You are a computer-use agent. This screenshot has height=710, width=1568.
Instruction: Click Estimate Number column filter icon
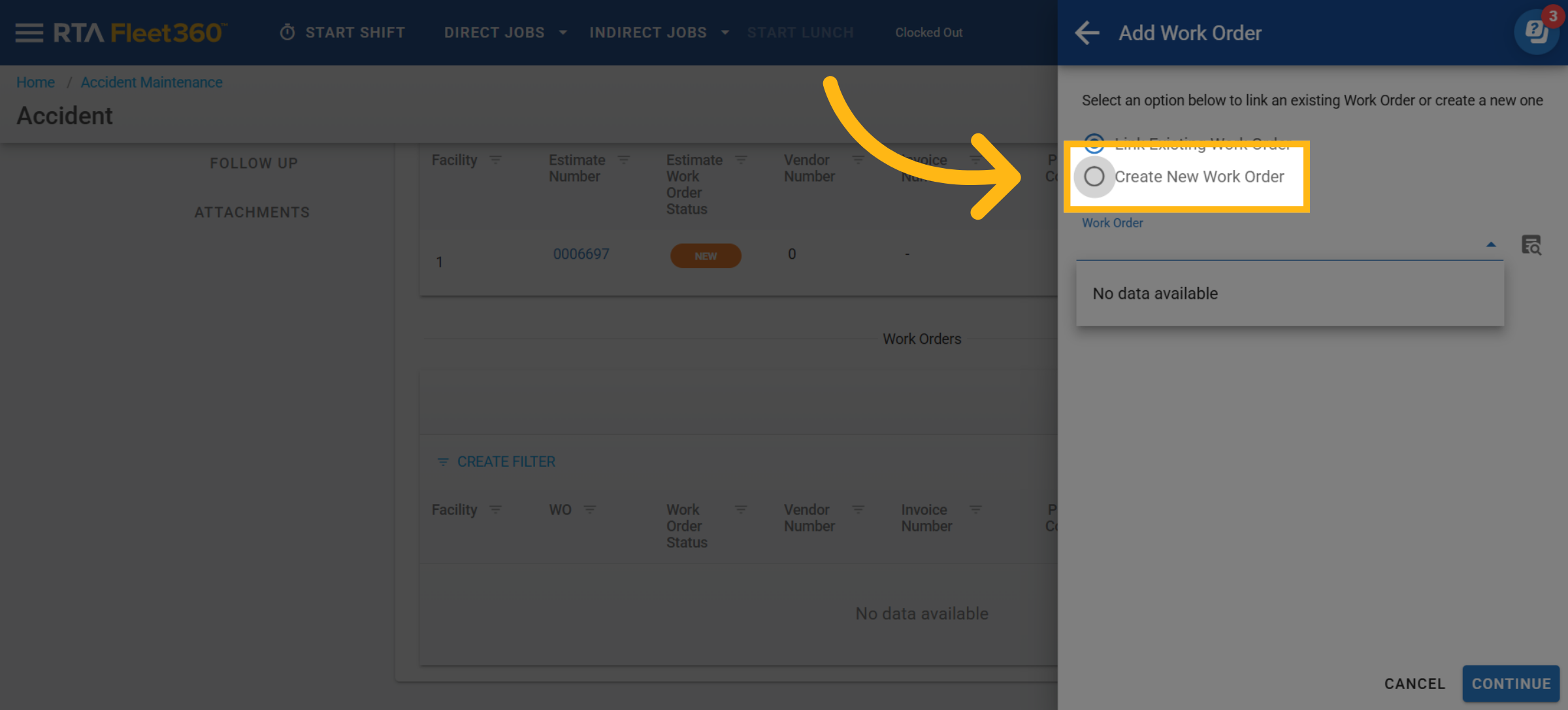pyautogui.click(x=624, y=160)
